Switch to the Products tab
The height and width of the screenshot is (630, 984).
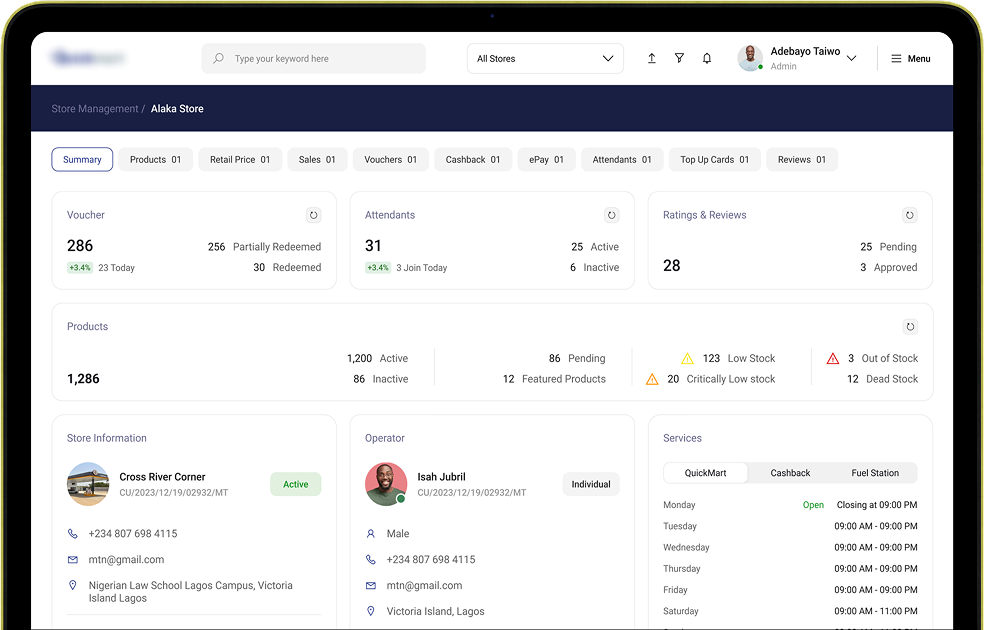pyautogui.click(x=156, y=159)
